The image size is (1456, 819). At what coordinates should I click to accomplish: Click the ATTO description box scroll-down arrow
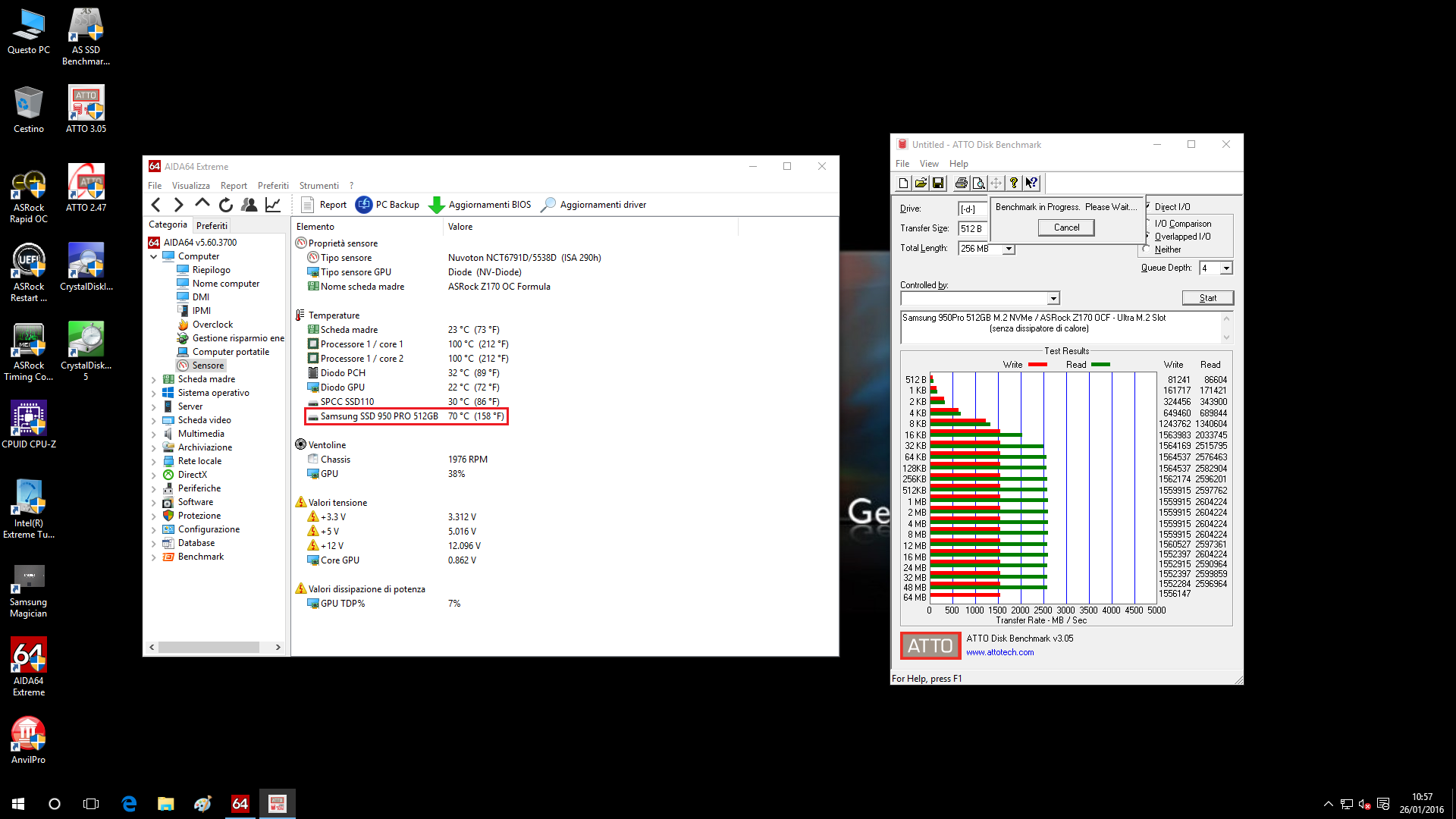coord(1226,337)
